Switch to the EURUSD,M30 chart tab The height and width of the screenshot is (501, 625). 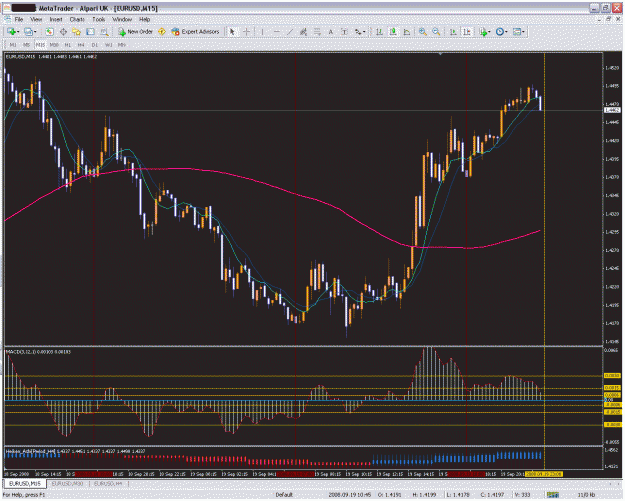click(x=67, y=484)
